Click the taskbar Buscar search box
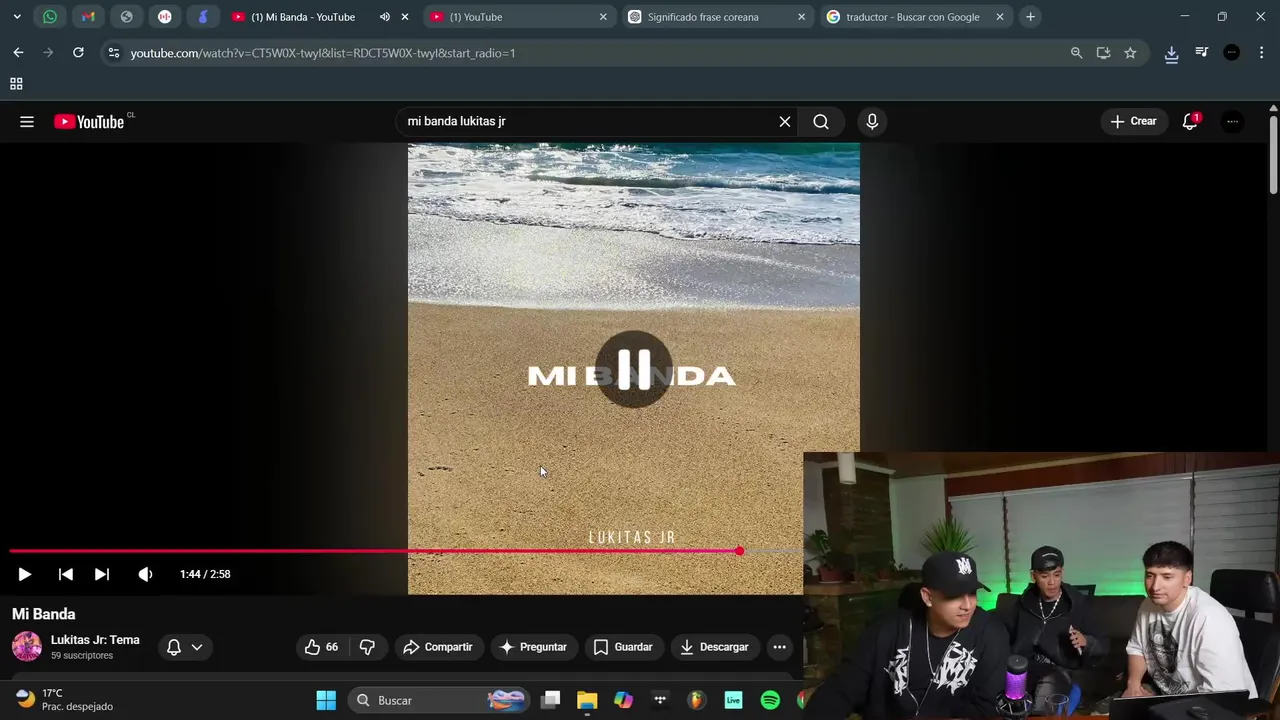1280x720 pixels. pyautogui.click(x=438, y=700)
